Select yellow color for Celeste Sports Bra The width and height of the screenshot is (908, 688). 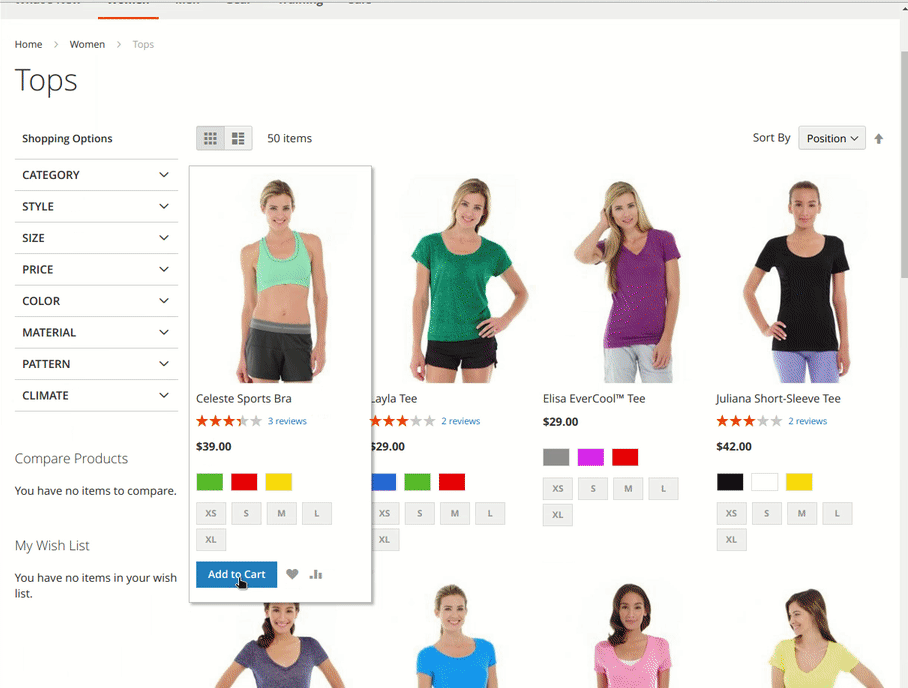(279, 482)
